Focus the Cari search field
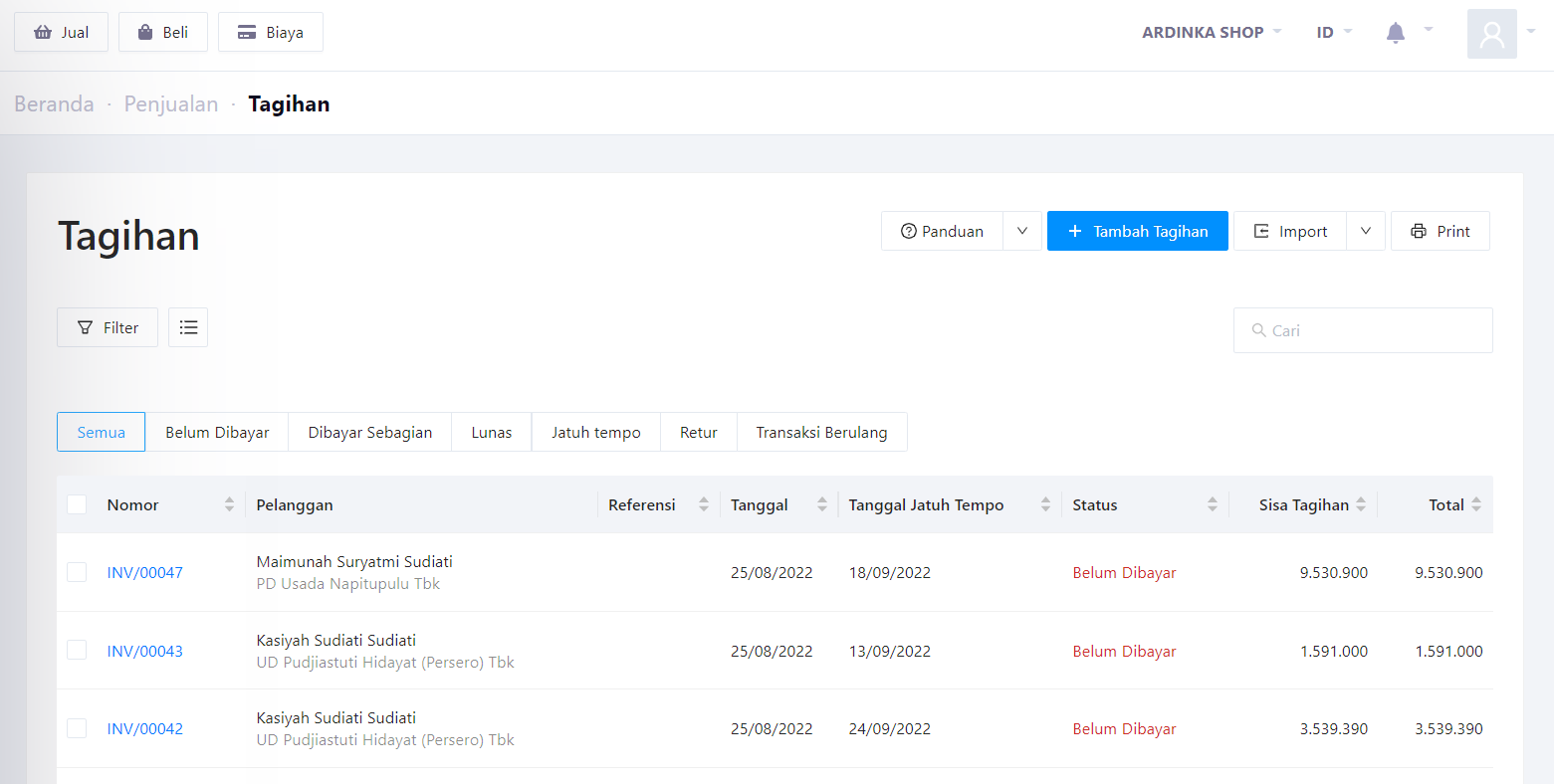1554x784 pixels. coord(1363,330)
